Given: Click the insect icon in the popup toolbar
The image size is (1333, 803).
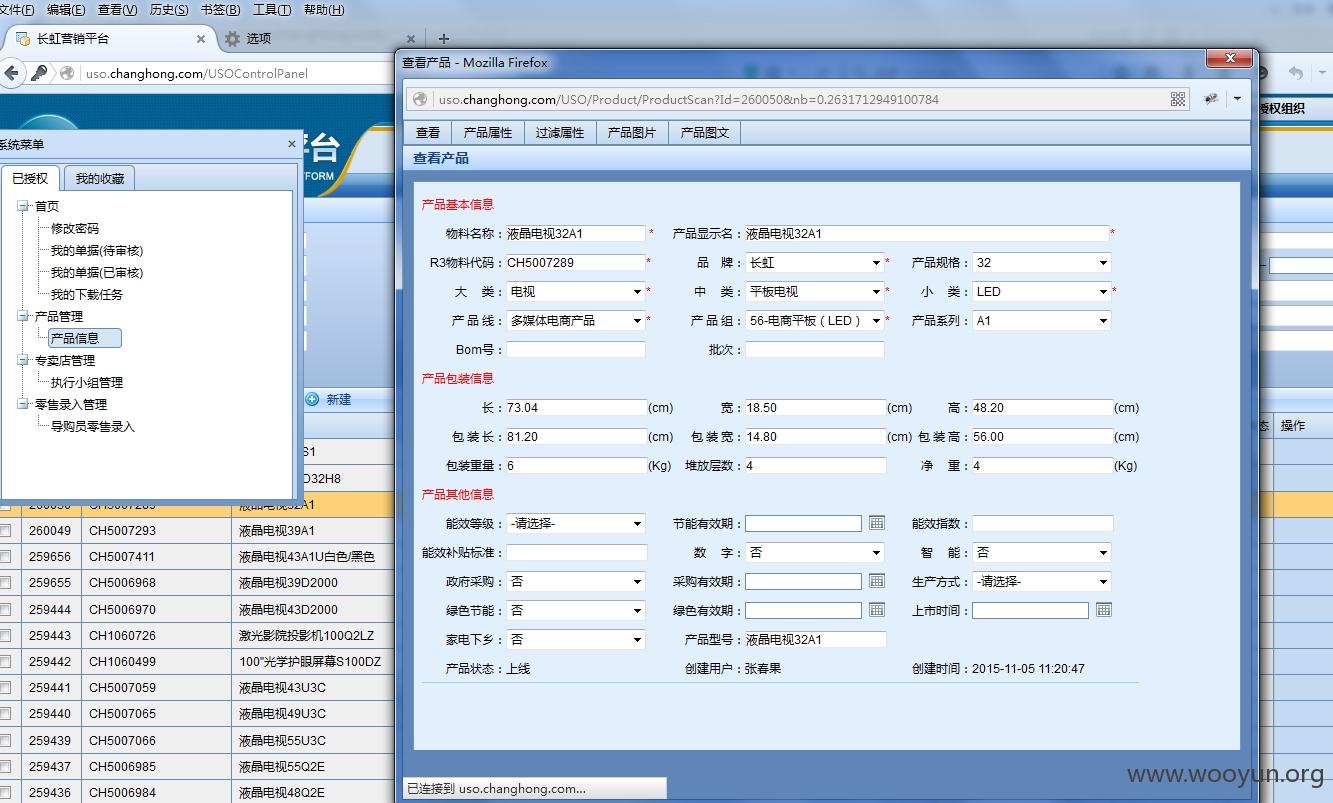Looking at the screenshot, I should [x=1211, y=99].
